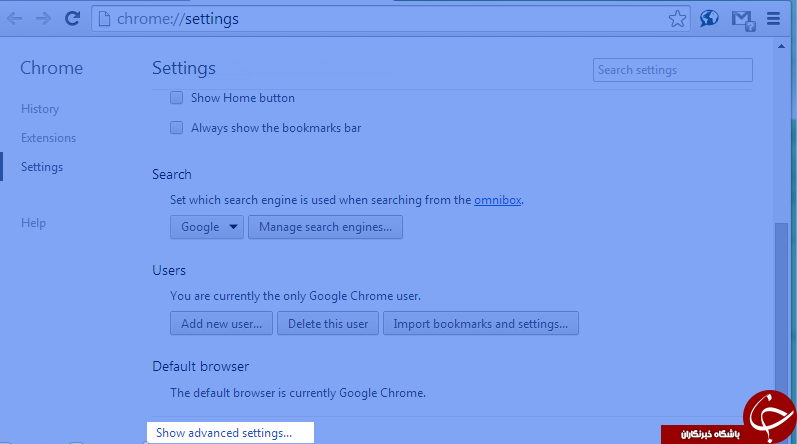
Task: Tick Always show the bookmarks bar
Action: (x=176, y=128)
